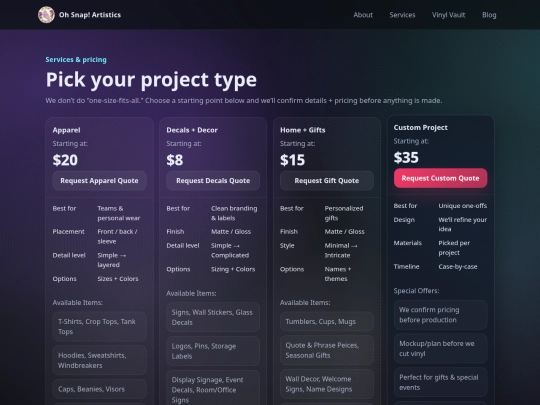Image resolution: width=540 pixels, height=405 pixels.
Task: Open the Oh Snap! Artistics home link
Action: 80,15
